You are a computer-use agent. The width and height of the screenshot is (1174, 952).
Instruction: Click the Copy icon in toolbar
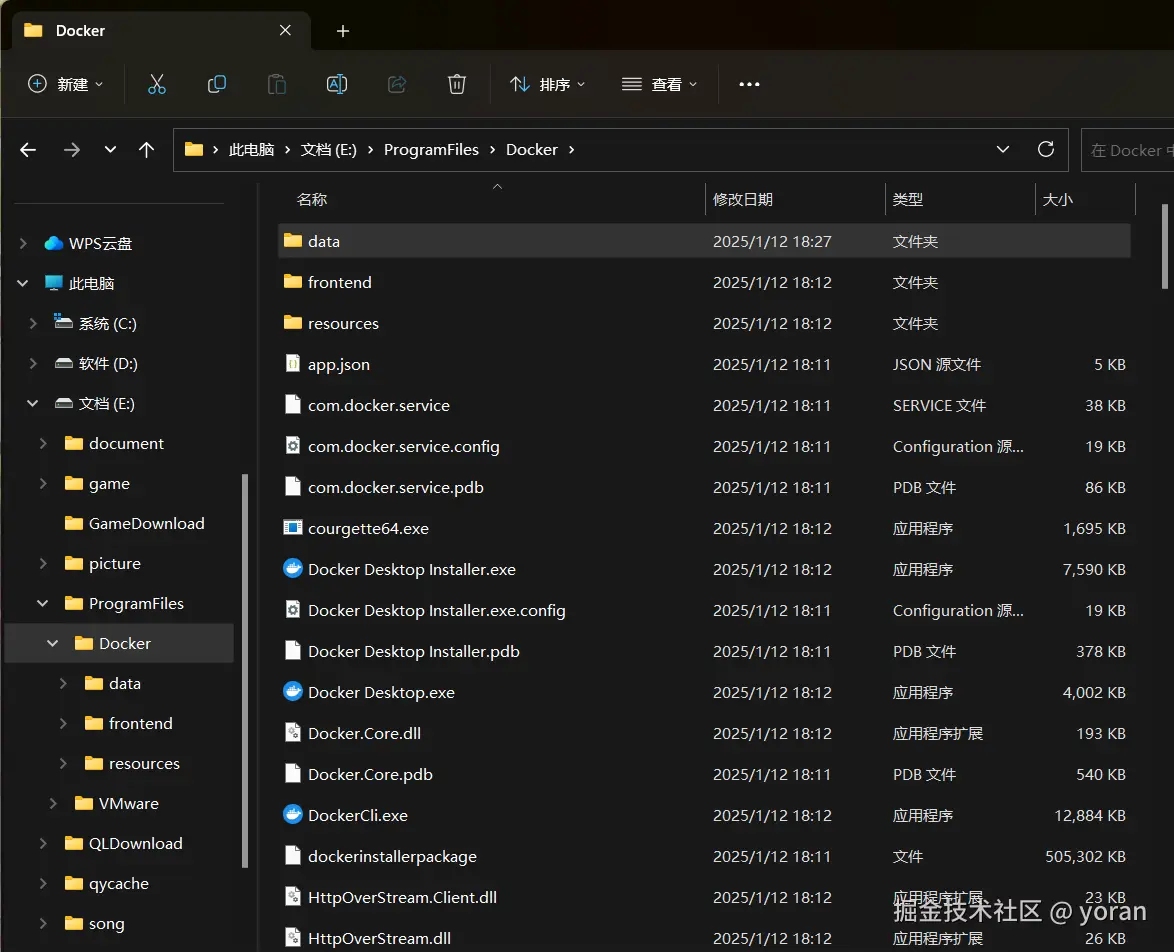point(216,85)
